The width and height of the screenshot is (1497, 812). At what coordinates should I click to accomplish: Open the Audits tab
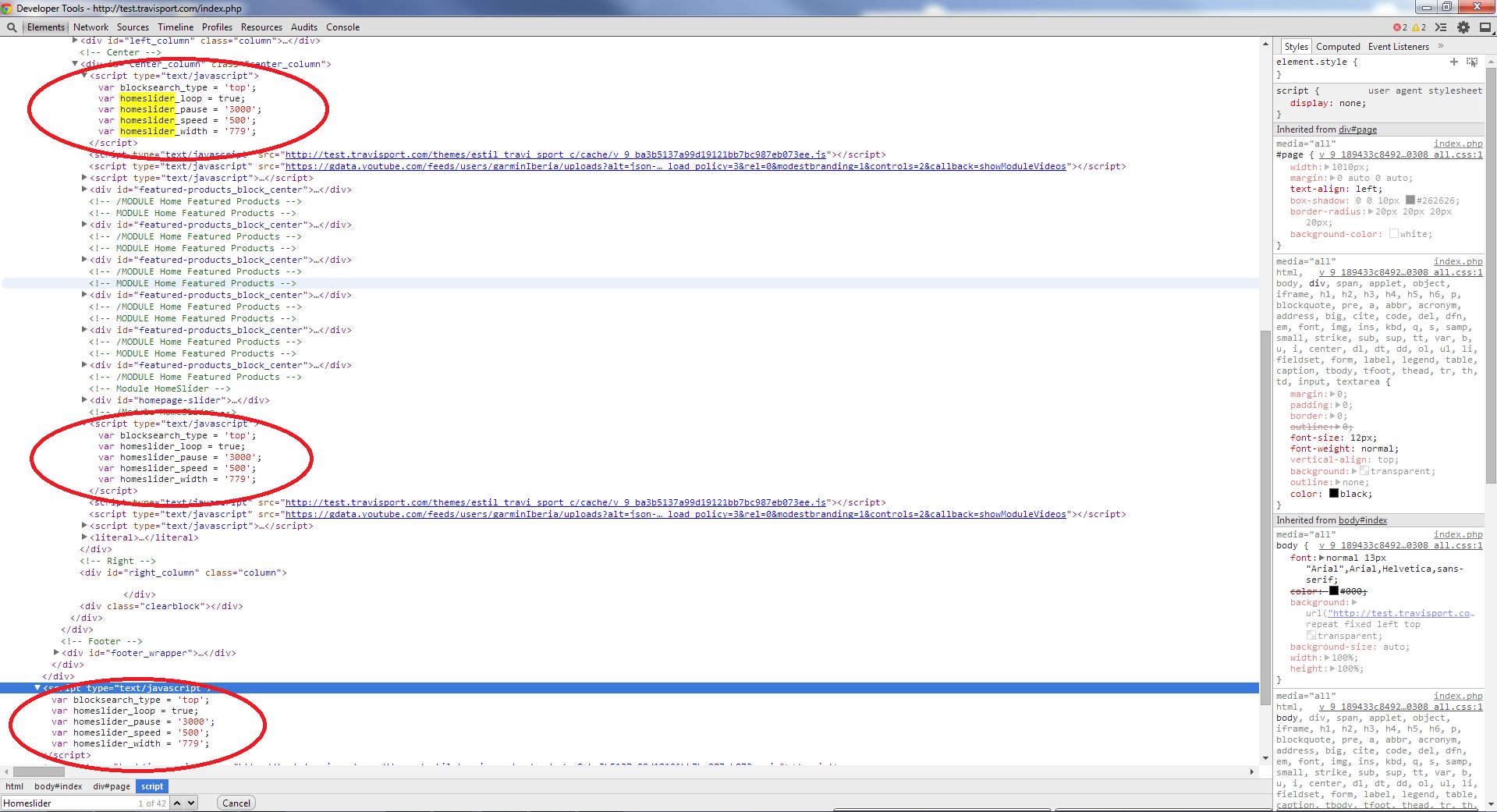pos(304,27)
